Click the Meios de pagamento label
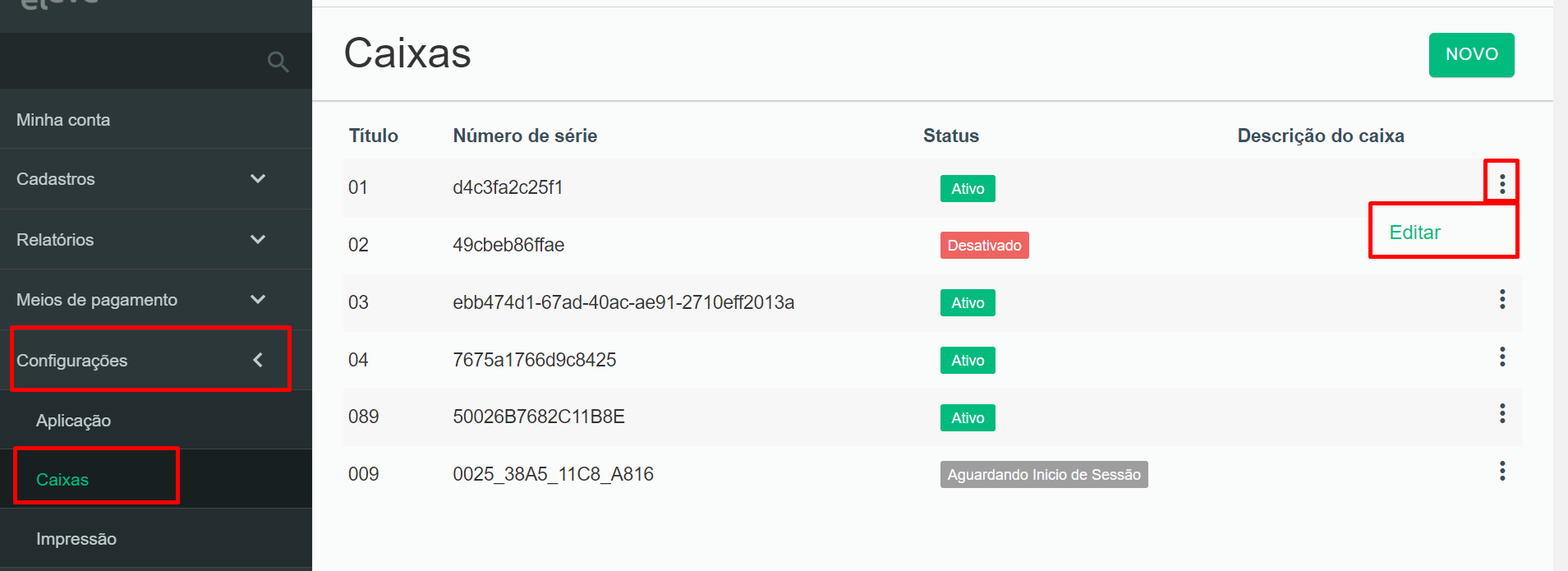The width and height of the screenshot is (1568, 571). point(97,300)
